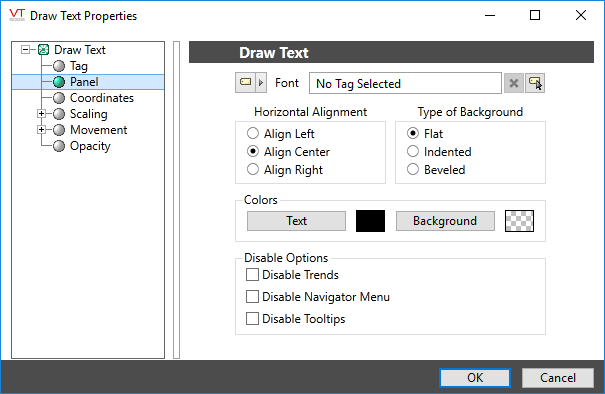This screenshot has height=394, width=605.
Task: Click the tag type icon beside Font
Action: click(245, 83)
